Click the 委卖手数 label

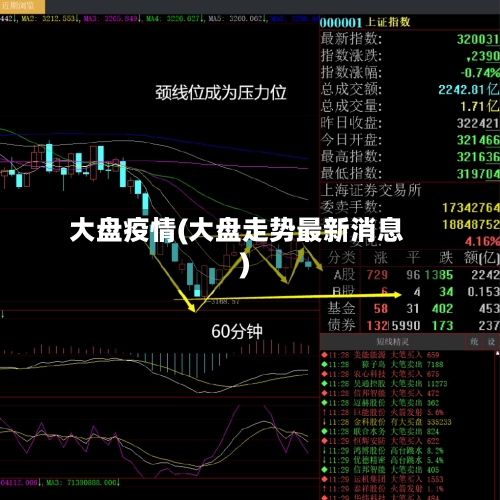(x=351, y=207)
